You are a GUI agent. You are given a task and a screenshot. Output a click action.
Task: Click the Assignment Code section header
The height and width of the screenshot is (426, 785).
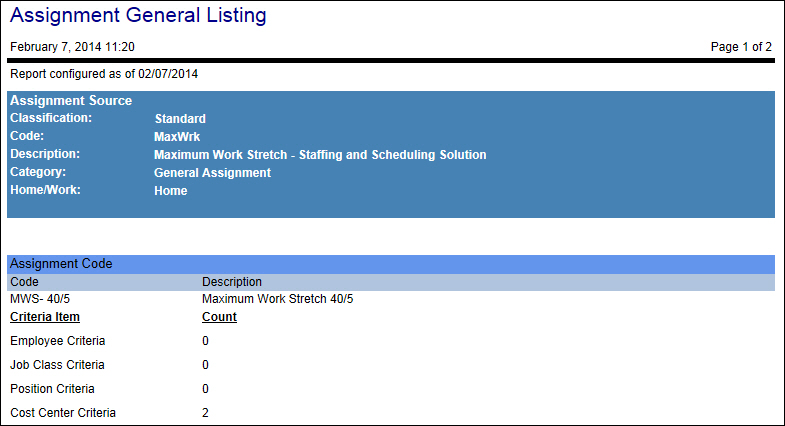pos(61,264)
